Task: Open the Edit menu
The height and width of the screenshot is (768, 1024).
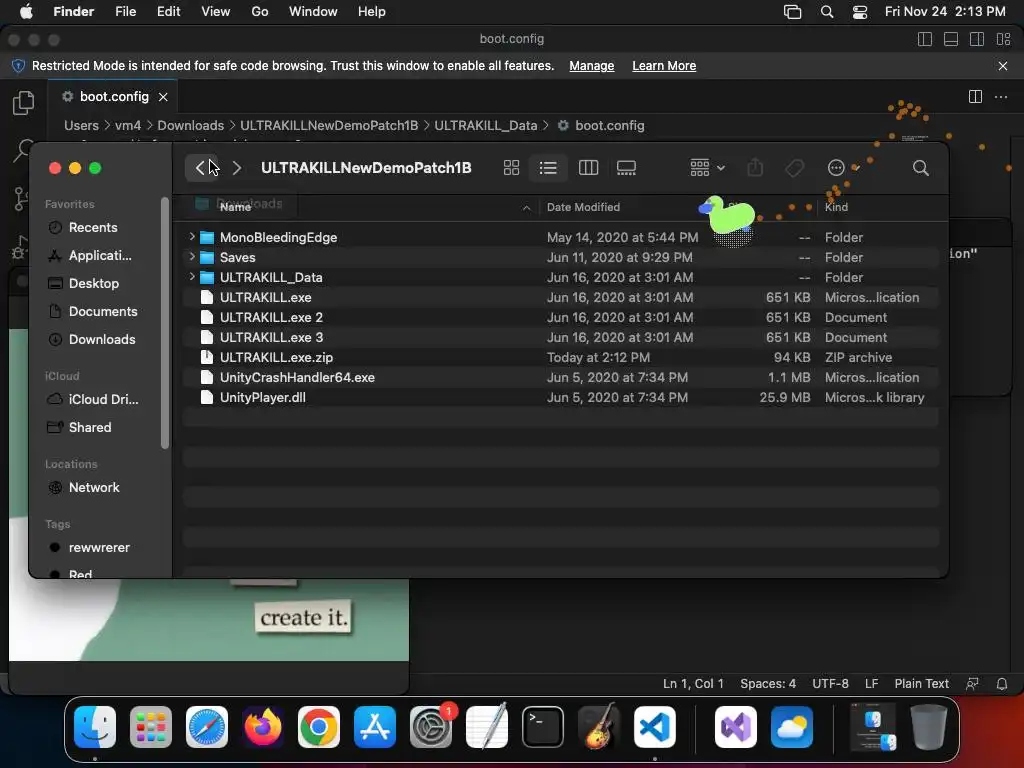Action: pyautogui.click(x=168, y=12)
